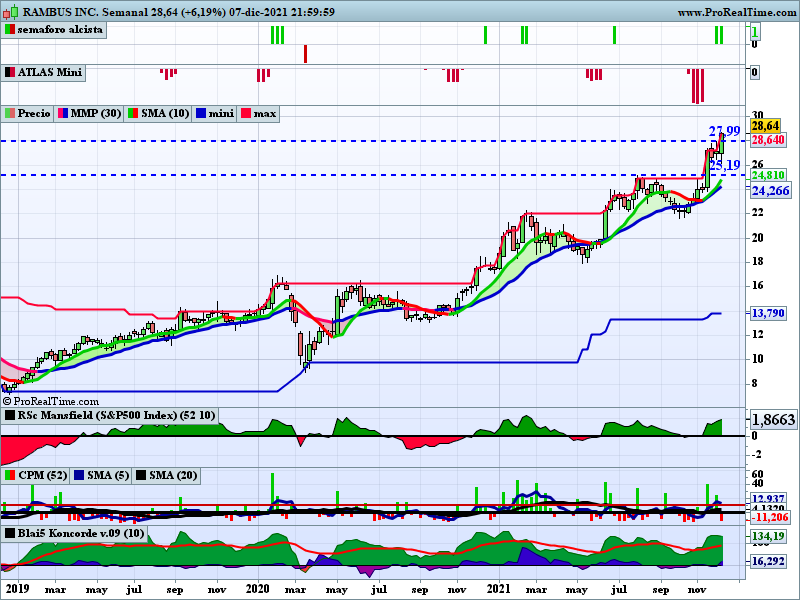Click the yellow 28,64 current price tag
This screenshot has width=800, height=600.
(x=765, y=126)
